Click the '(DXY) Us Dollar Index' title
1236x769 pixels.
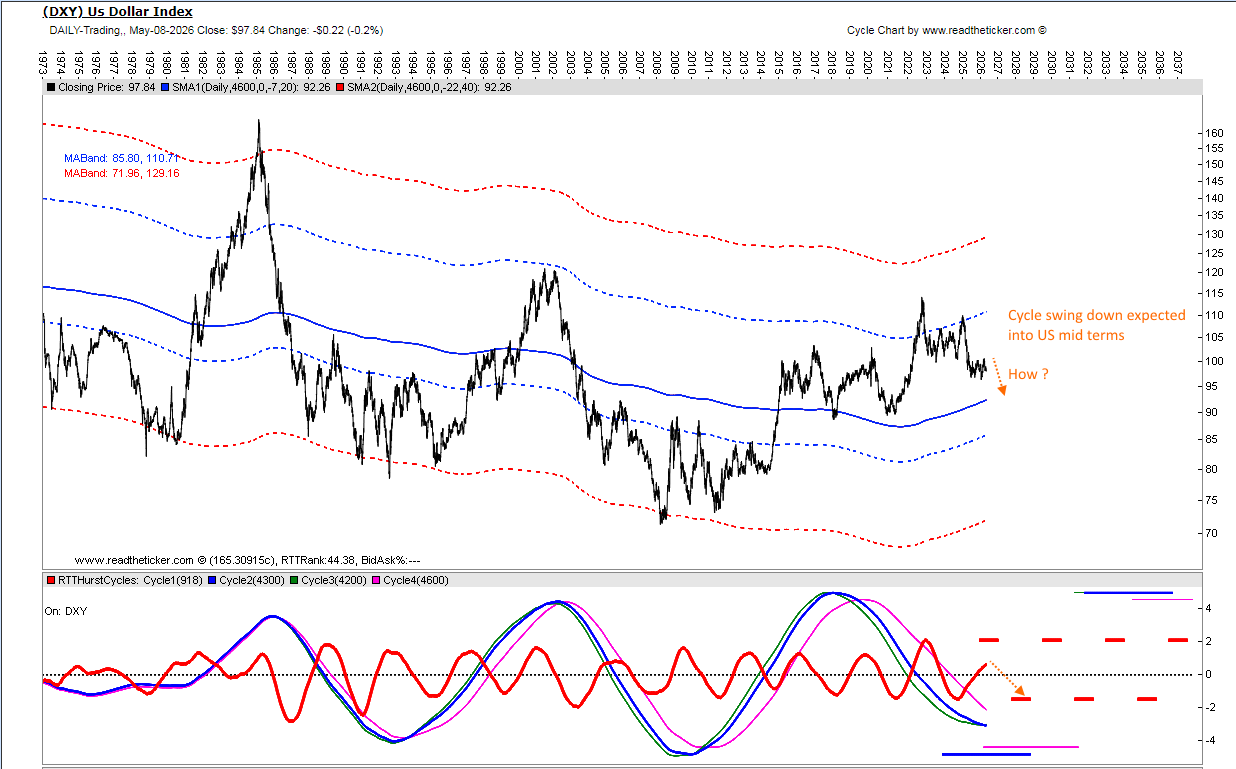(118, 12)
